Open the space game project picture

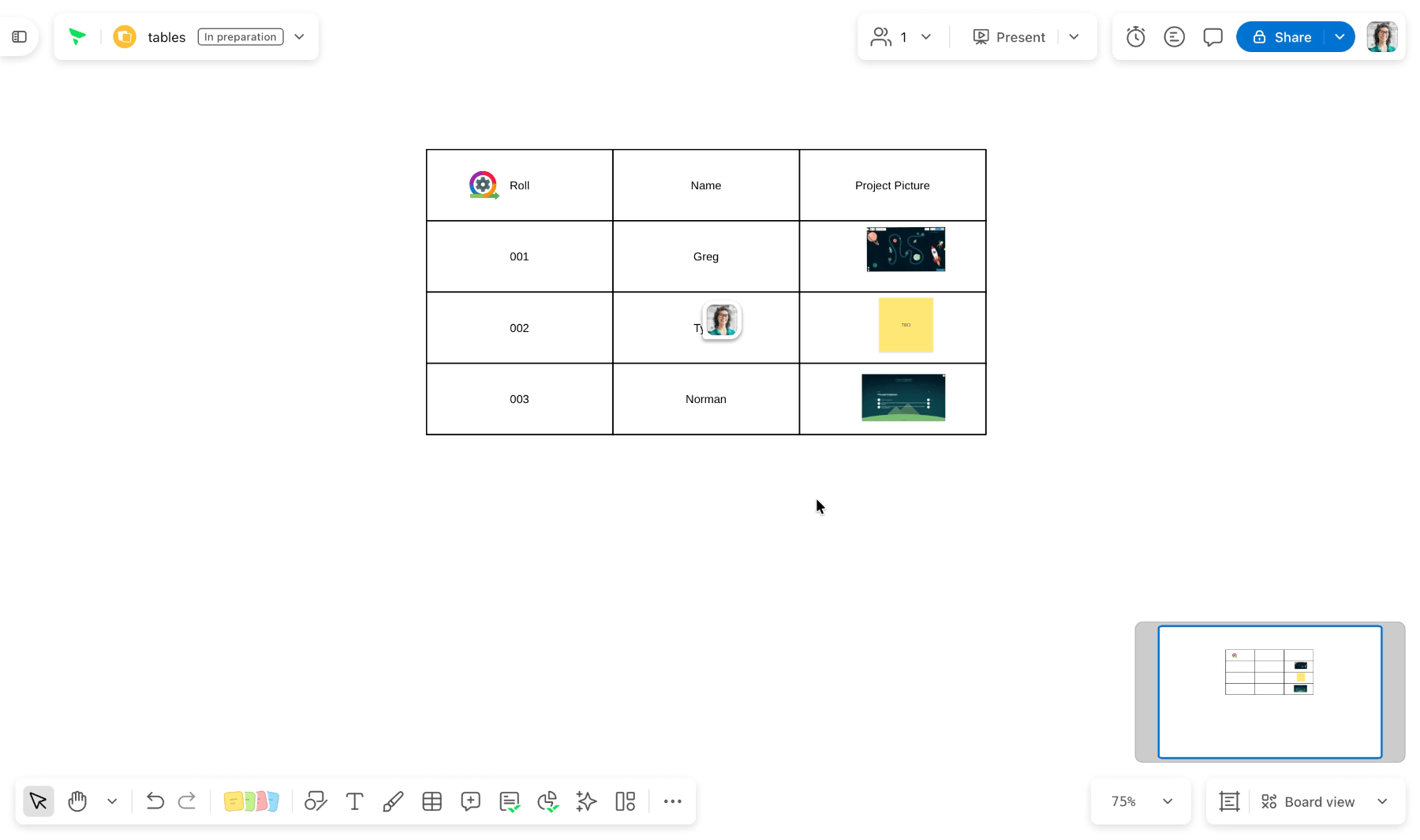[x=906, y=249]
